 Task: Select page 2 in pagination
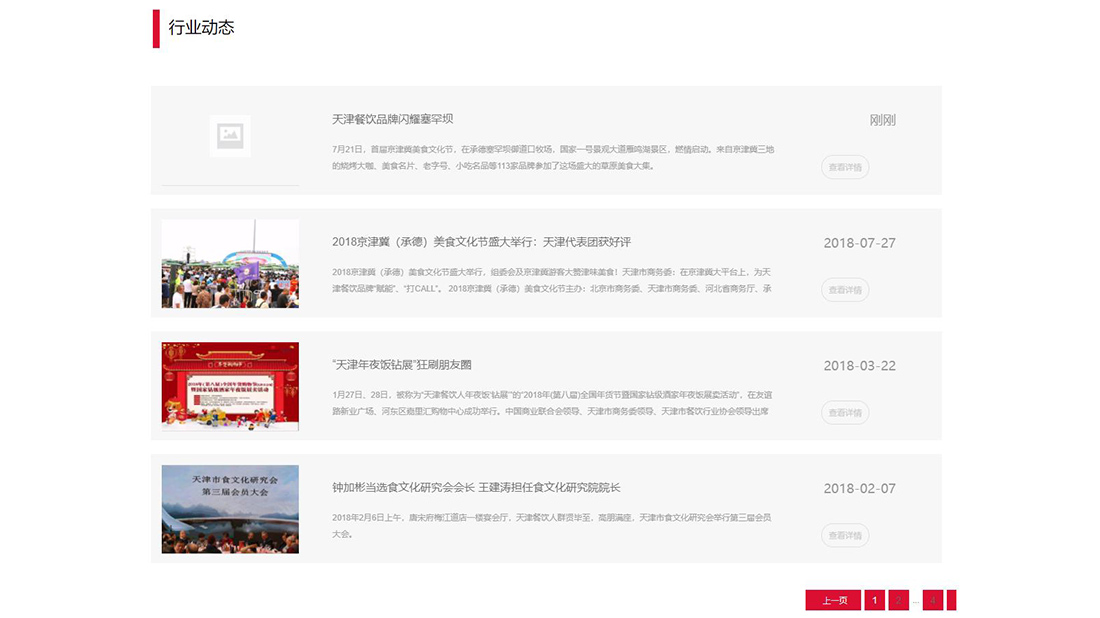[x=899, y=600]
